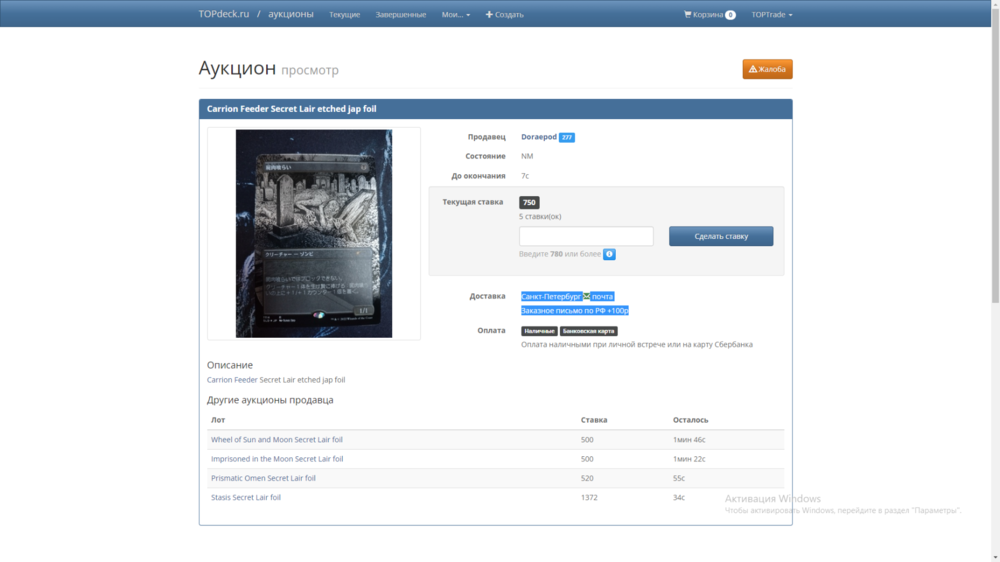Screen dimensions: 1000x562
Task: Click the plus Создать button in navbar
Action: (505, 15)
